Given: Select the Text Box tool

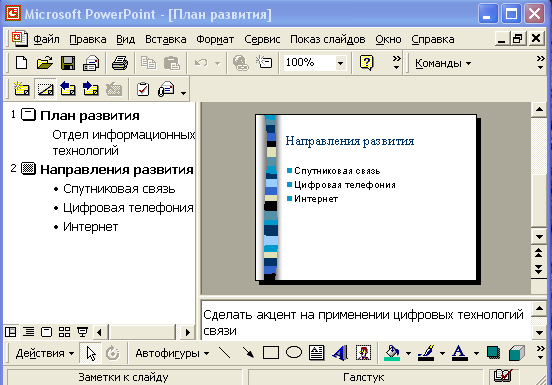Looking at the screenshot, I should click(x=316, y=353).
